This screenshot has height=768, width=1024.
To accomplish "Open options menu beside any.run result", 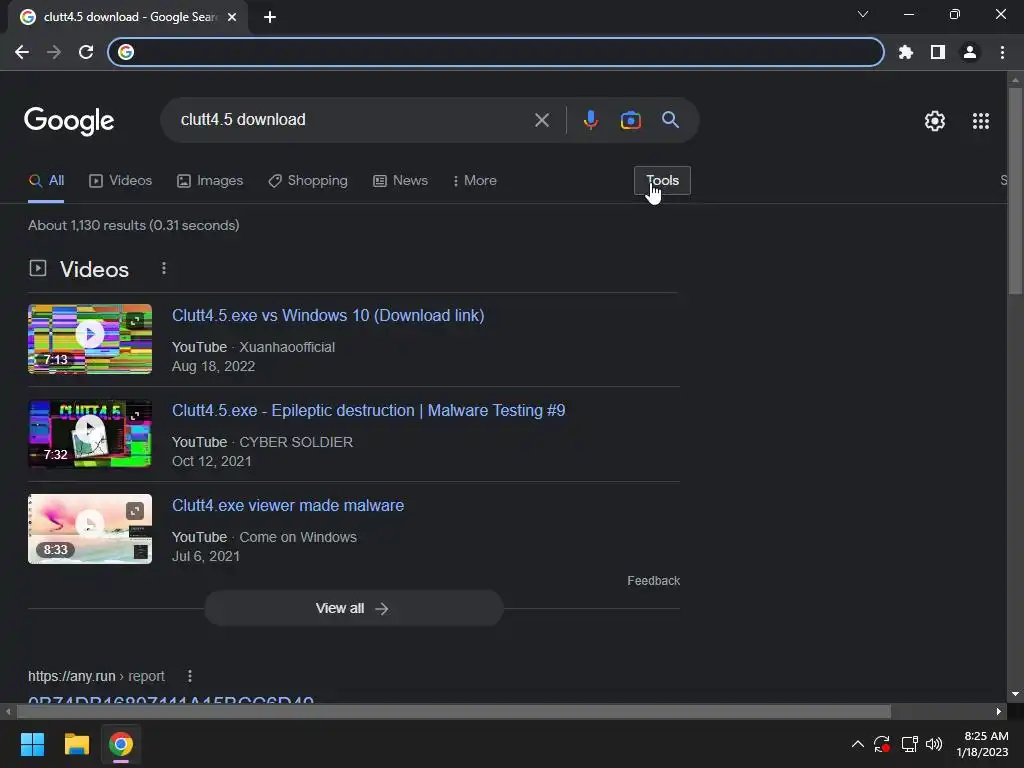I will (190, 676).
